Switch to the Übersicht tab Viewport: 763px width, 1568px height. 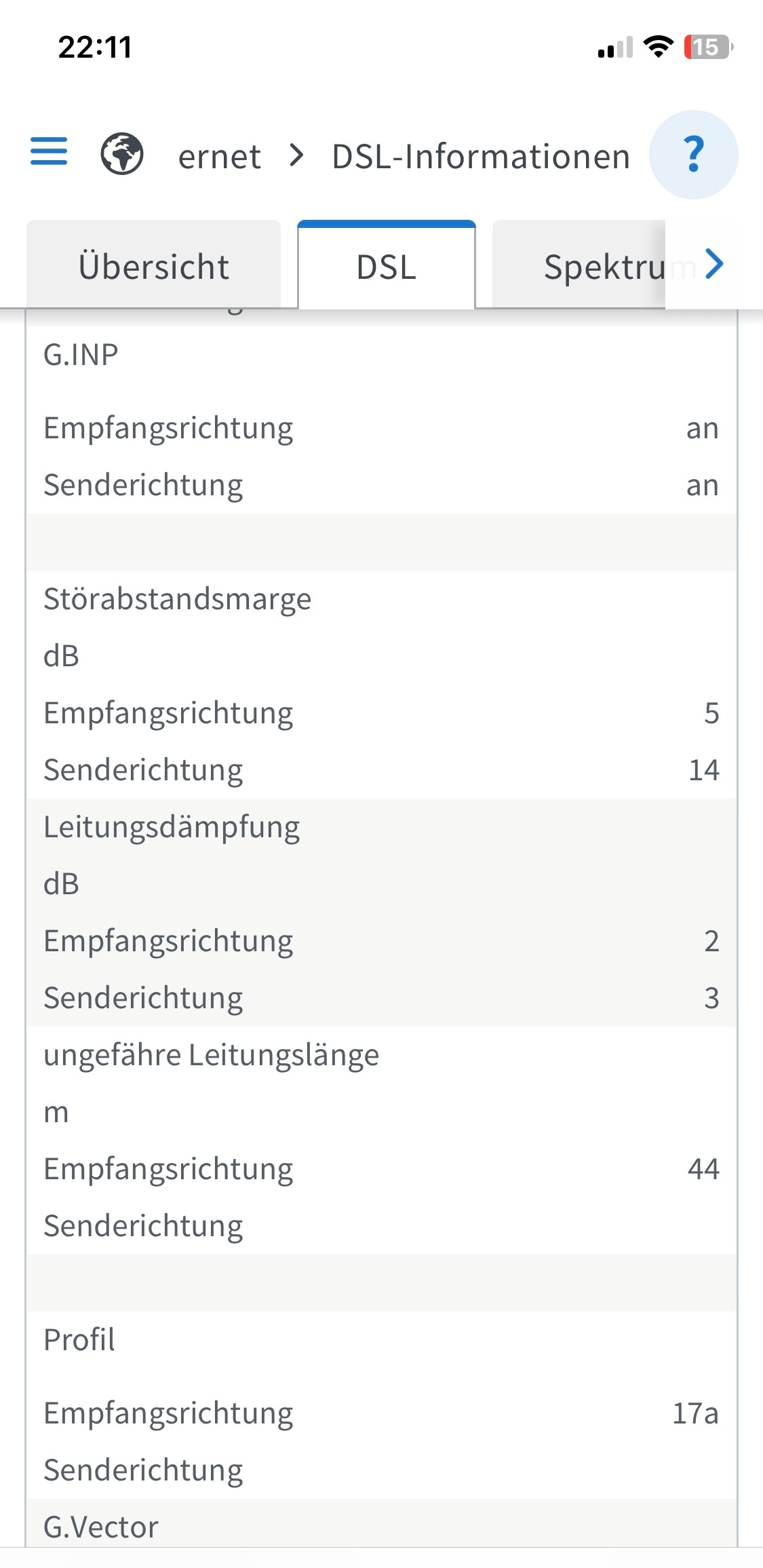(154, 266)
